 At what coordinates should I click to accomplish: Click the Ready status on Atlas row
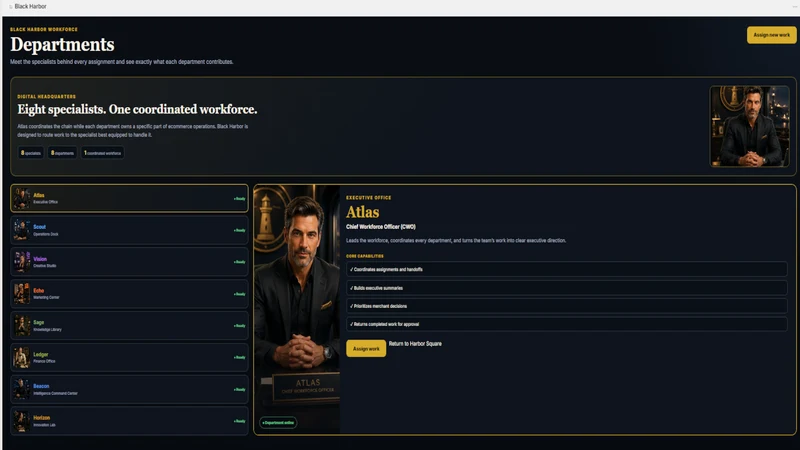(x=239, y=198)
